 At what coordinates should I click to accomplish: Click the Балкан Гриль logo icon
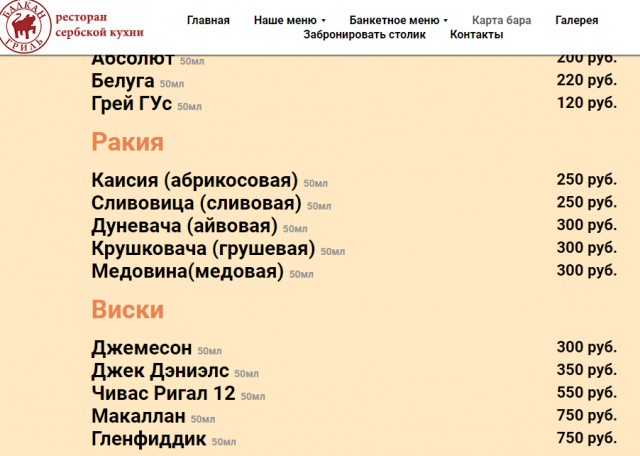pos(25,26)
